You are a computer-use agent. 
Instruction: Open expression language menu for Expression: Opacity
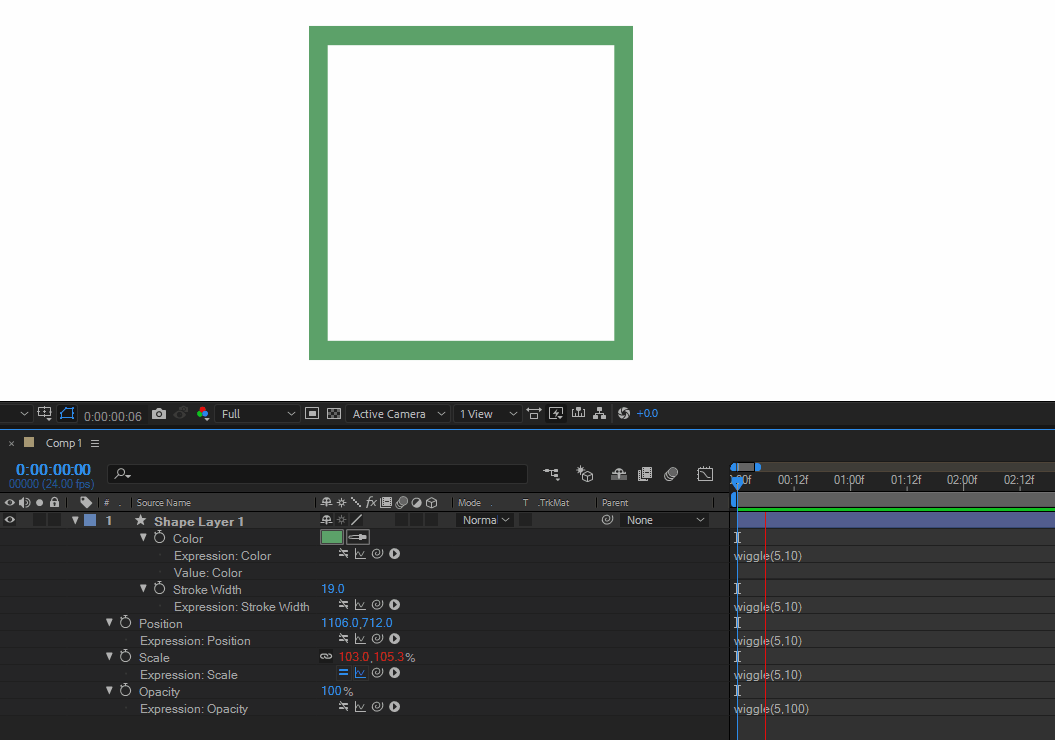click(x=395, y=706)
